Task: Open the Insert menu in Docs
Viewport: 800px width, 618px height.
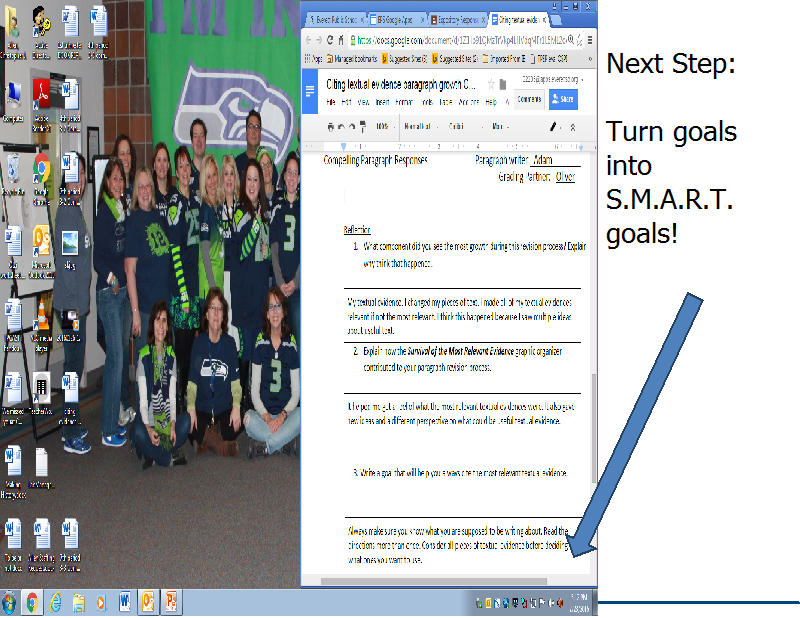Action: click(x=383, y=102)
